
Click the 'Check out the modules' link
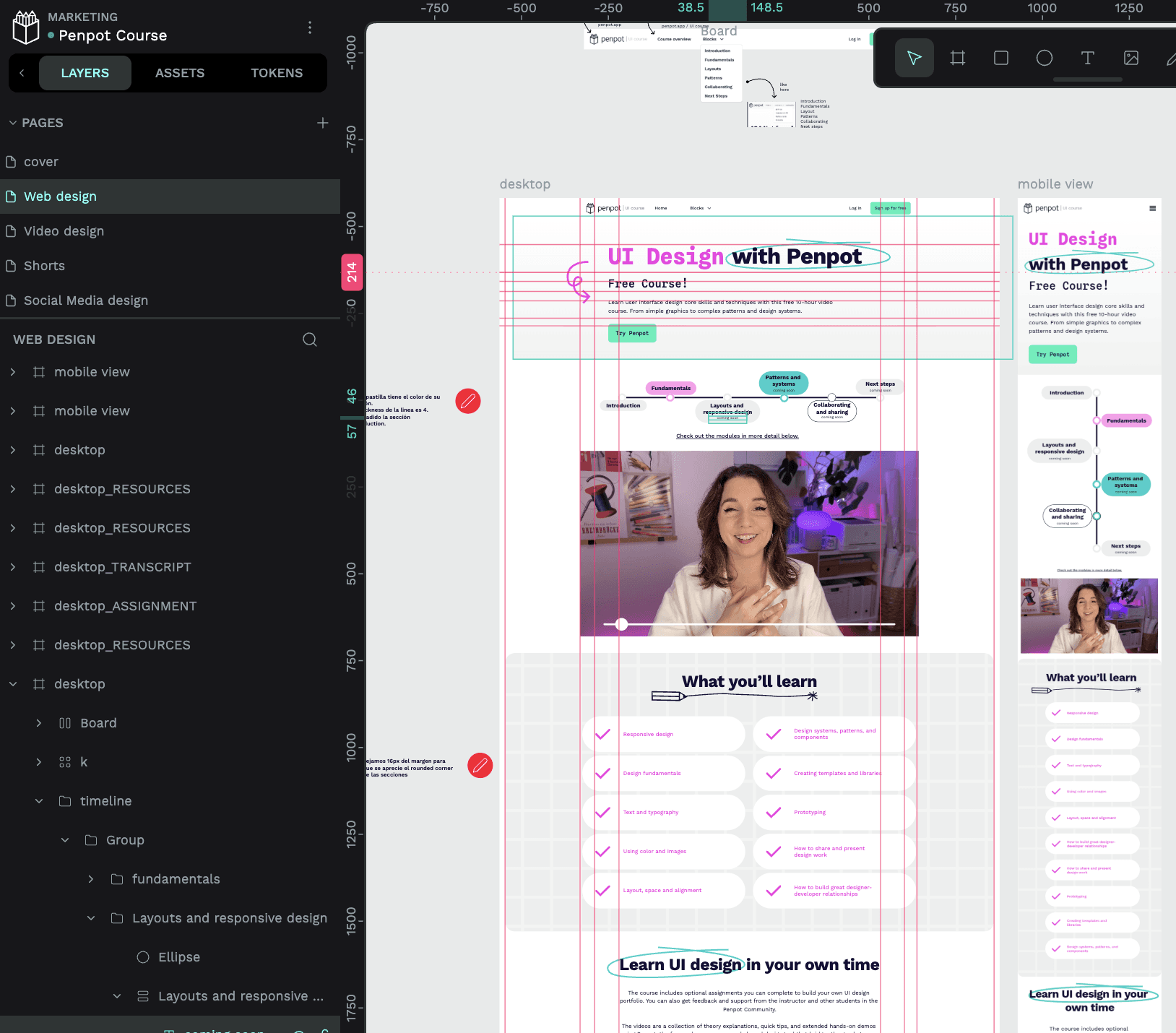(x=738, y=436)
